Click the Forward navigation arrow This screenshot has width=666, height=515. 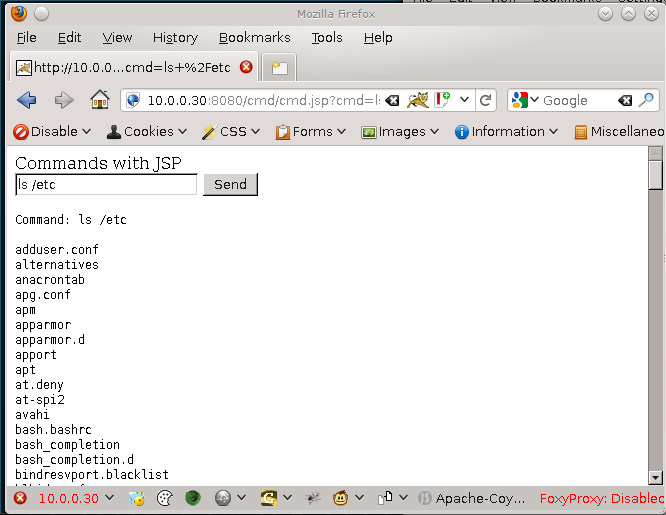pyautogui.click(x=63, y=100)
